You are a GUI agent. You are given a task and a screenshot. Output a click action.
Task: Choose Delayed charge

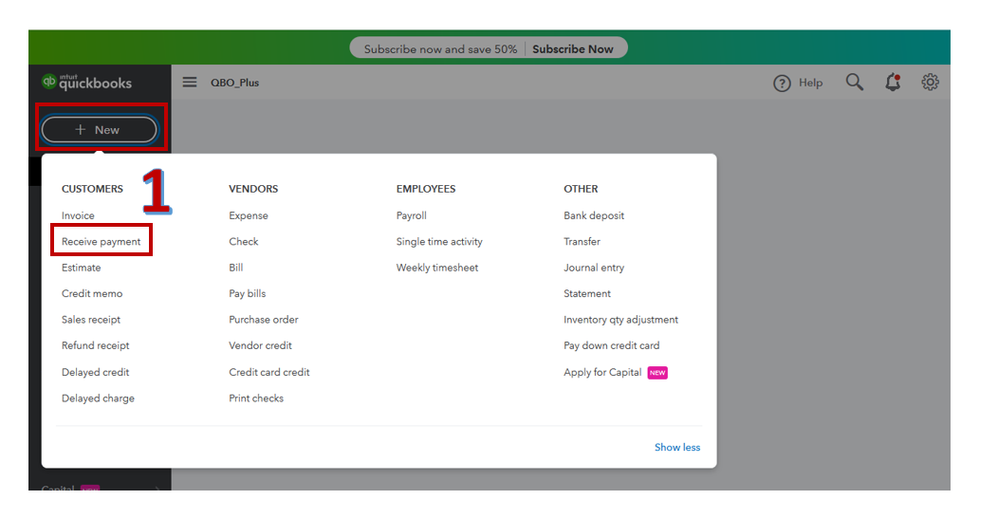98,398
